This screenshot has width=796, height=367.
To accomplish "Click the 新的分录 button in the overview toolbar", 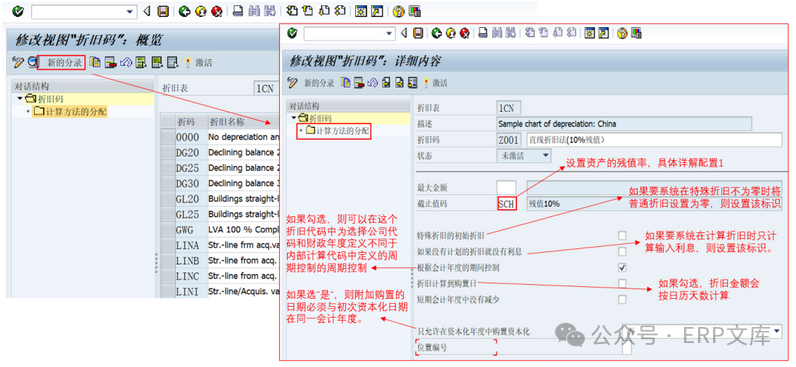I will click(x=62, y=62).
